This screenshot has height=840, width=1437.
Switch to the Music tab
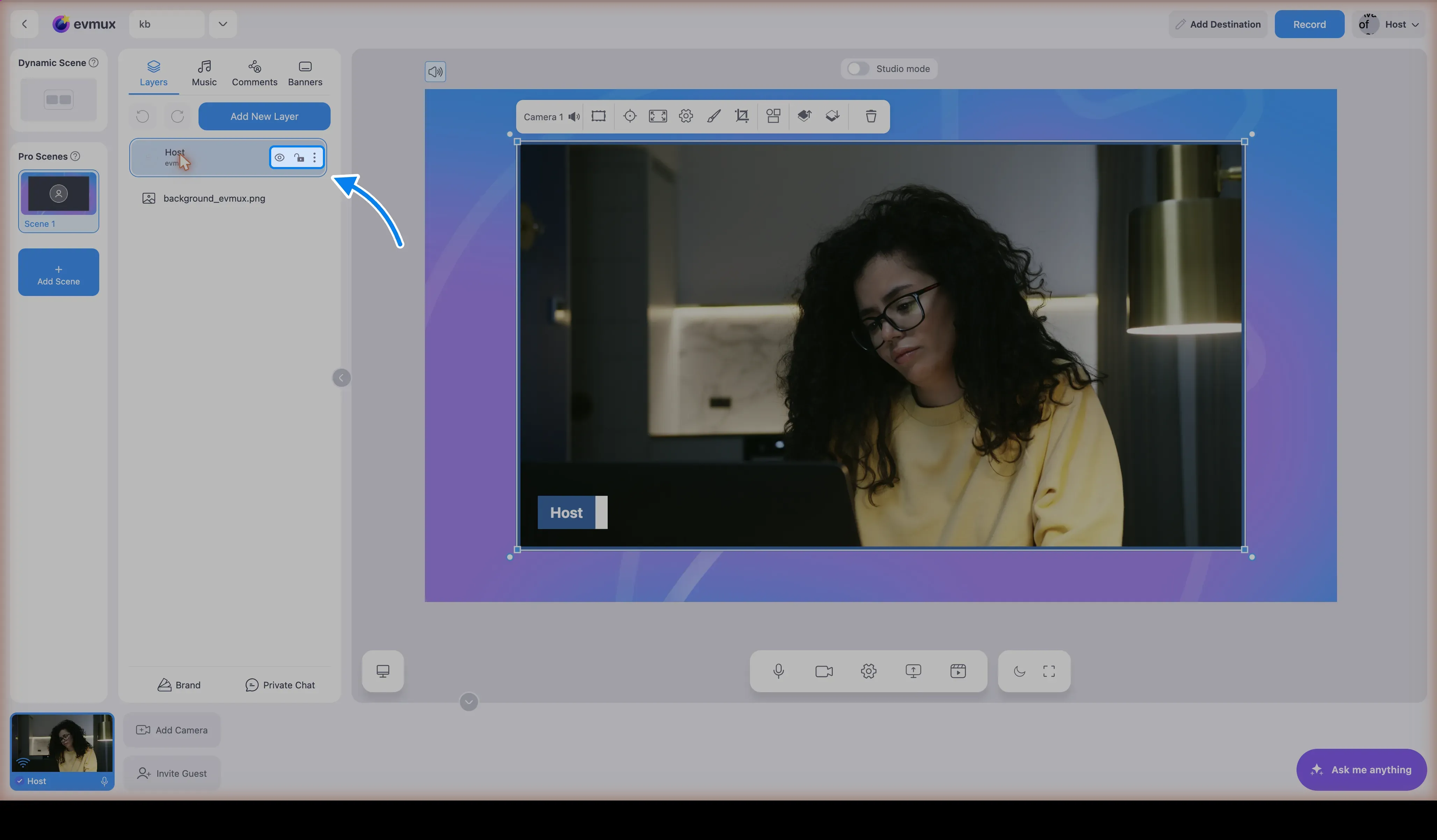tap(204, 74)
